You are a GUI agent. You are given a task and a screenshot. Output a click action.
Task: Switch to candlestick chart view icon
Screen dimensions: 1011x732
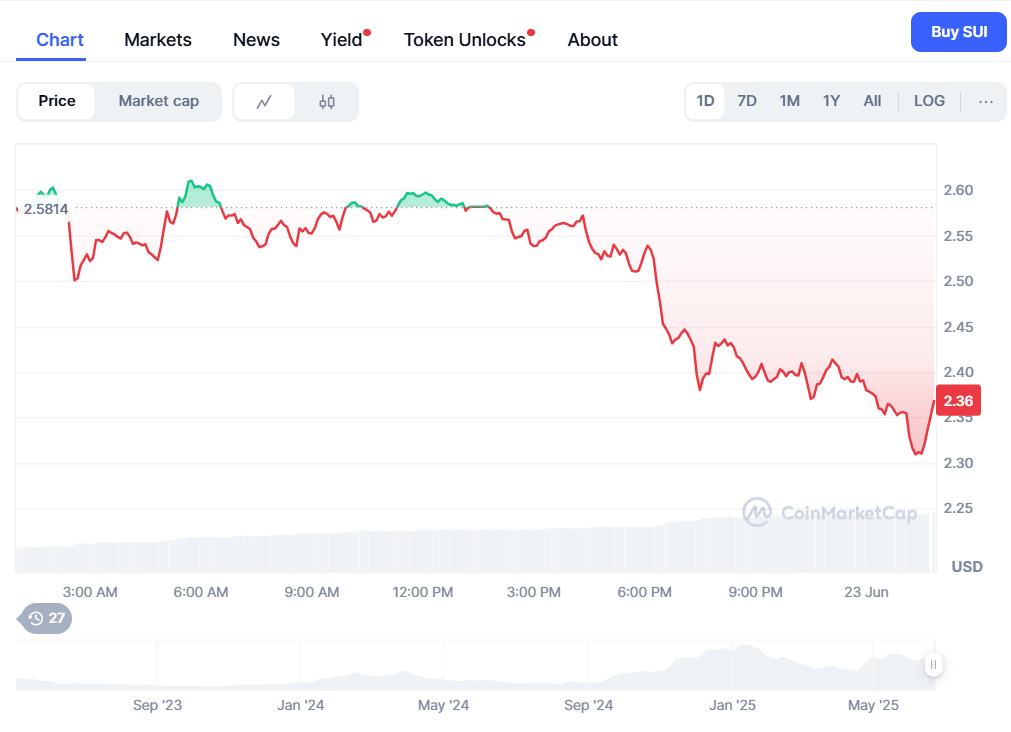(327, 102)
